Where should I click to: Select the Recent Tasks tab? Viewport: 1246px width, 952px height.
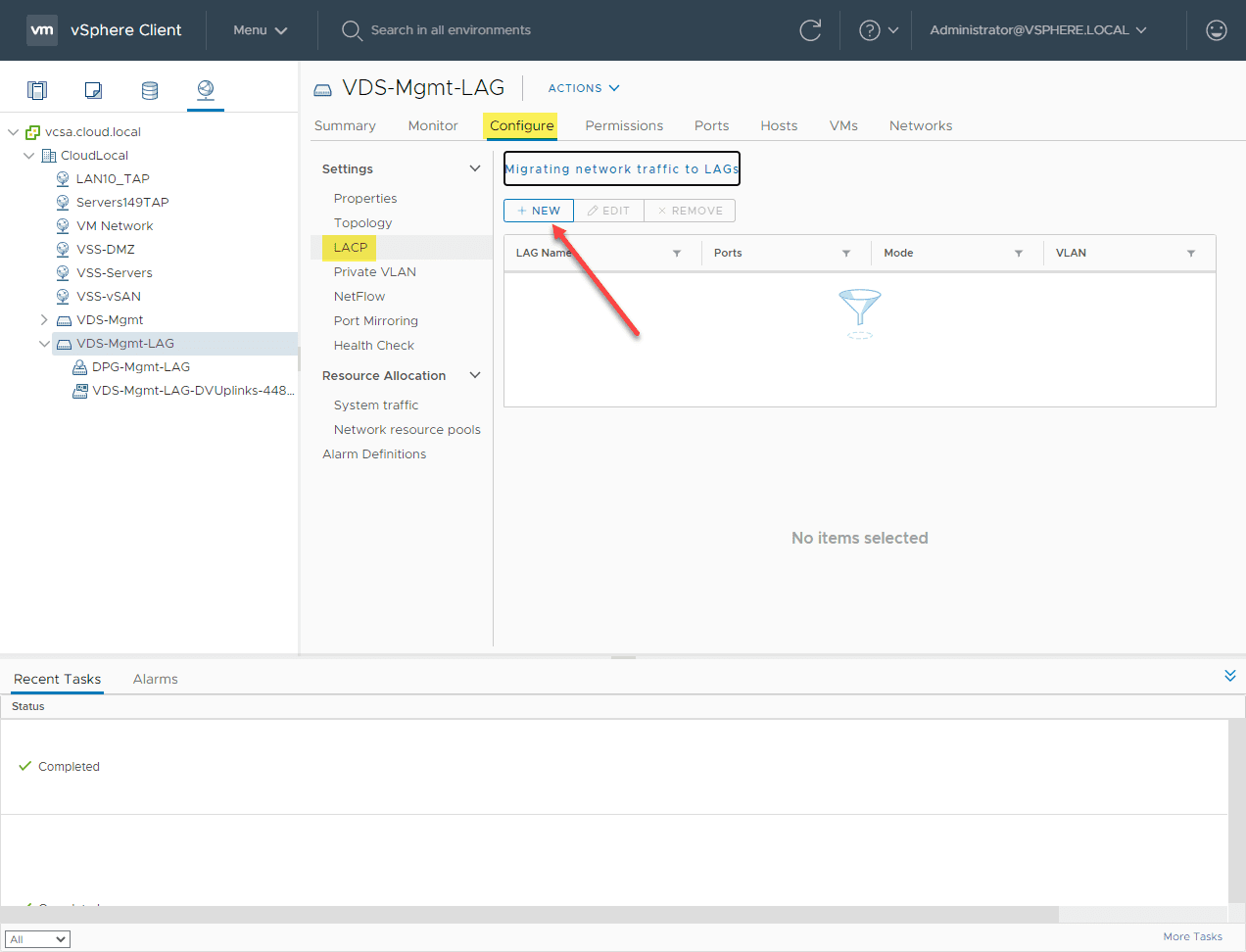point(58,679)
